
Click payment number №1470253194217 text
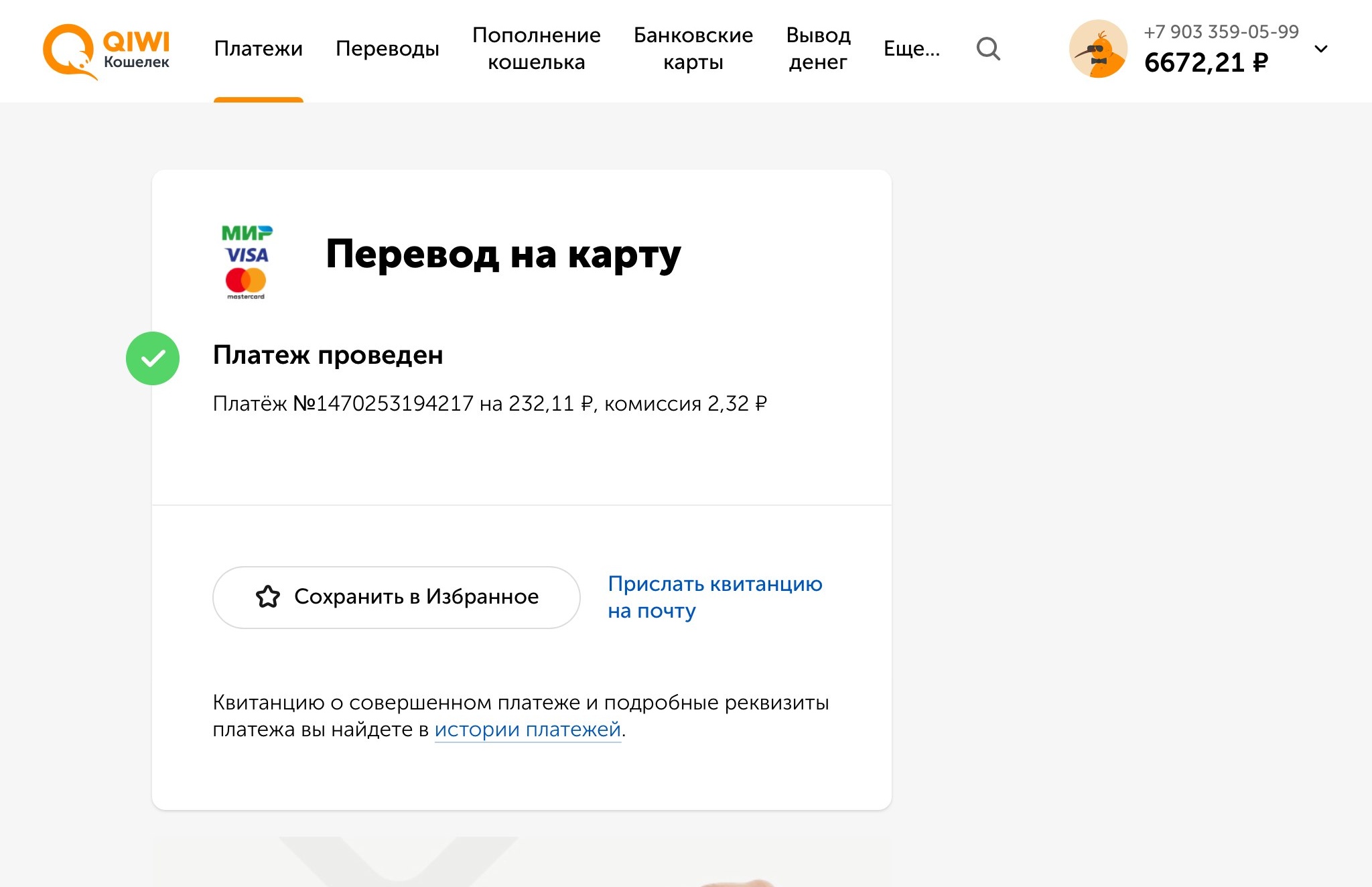pos(384,403)
